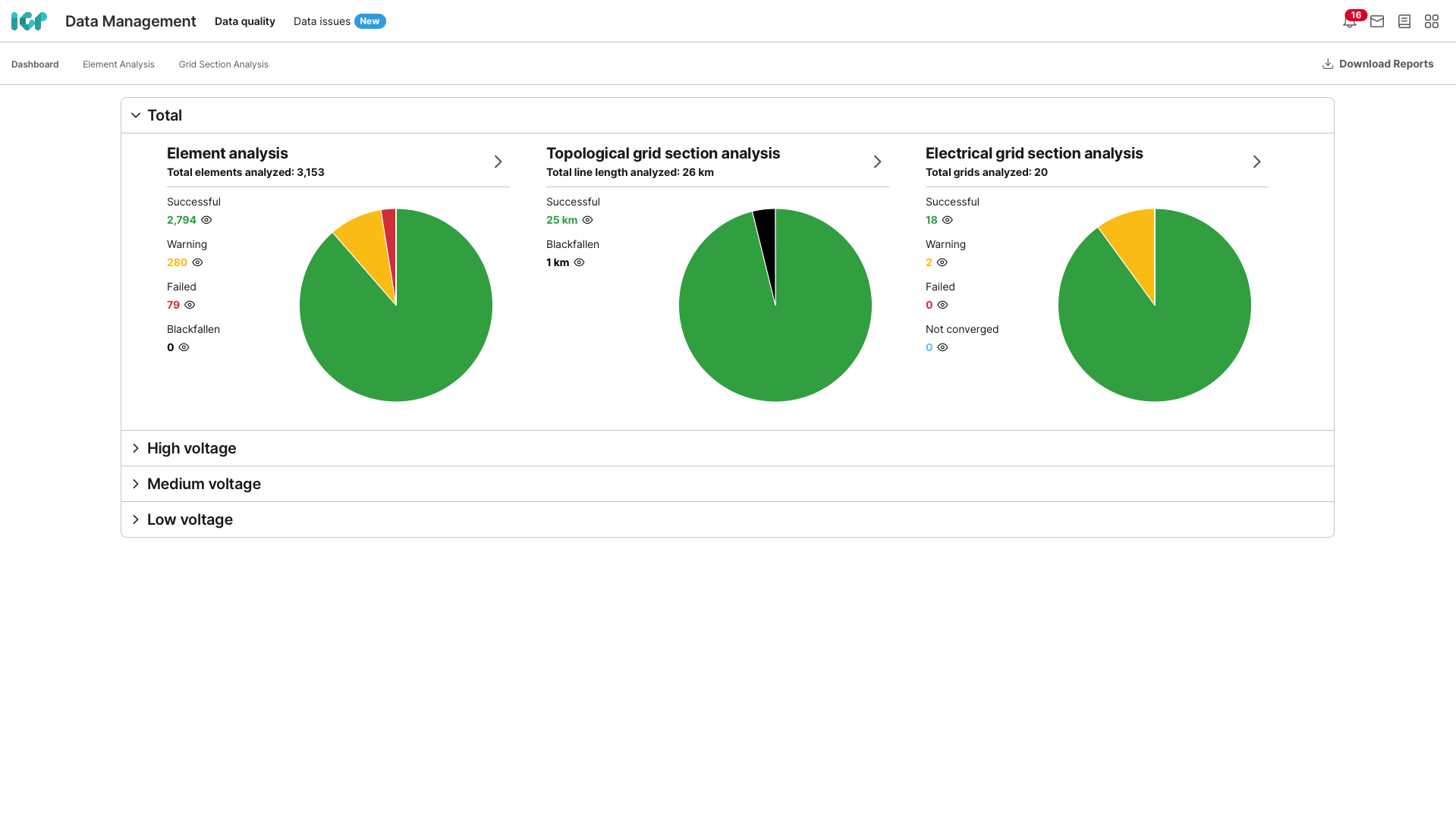This screenshot has width=1456, height=819.
Task: Toggle eye next to 280 warning elements
Action: tap(197, 262)
